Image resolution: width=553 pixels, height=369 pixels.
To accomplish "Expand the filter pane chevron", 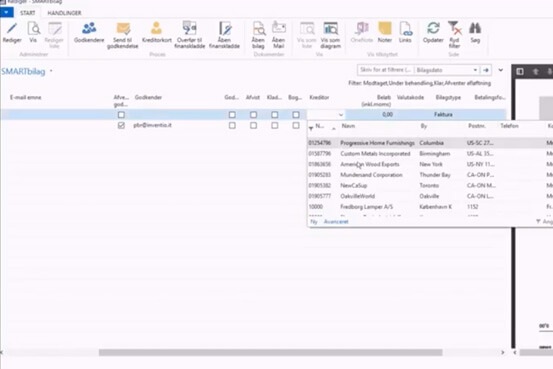I will pyautogui.click(x=500, y=70).
